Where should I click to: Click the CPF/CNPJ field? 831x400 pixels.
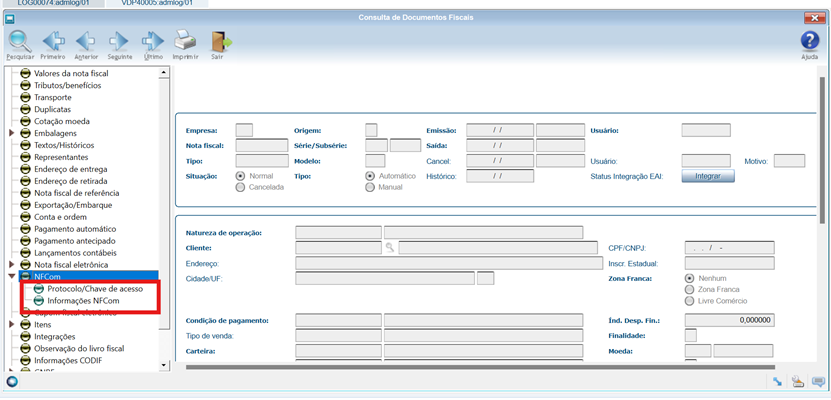click(729, 247)
